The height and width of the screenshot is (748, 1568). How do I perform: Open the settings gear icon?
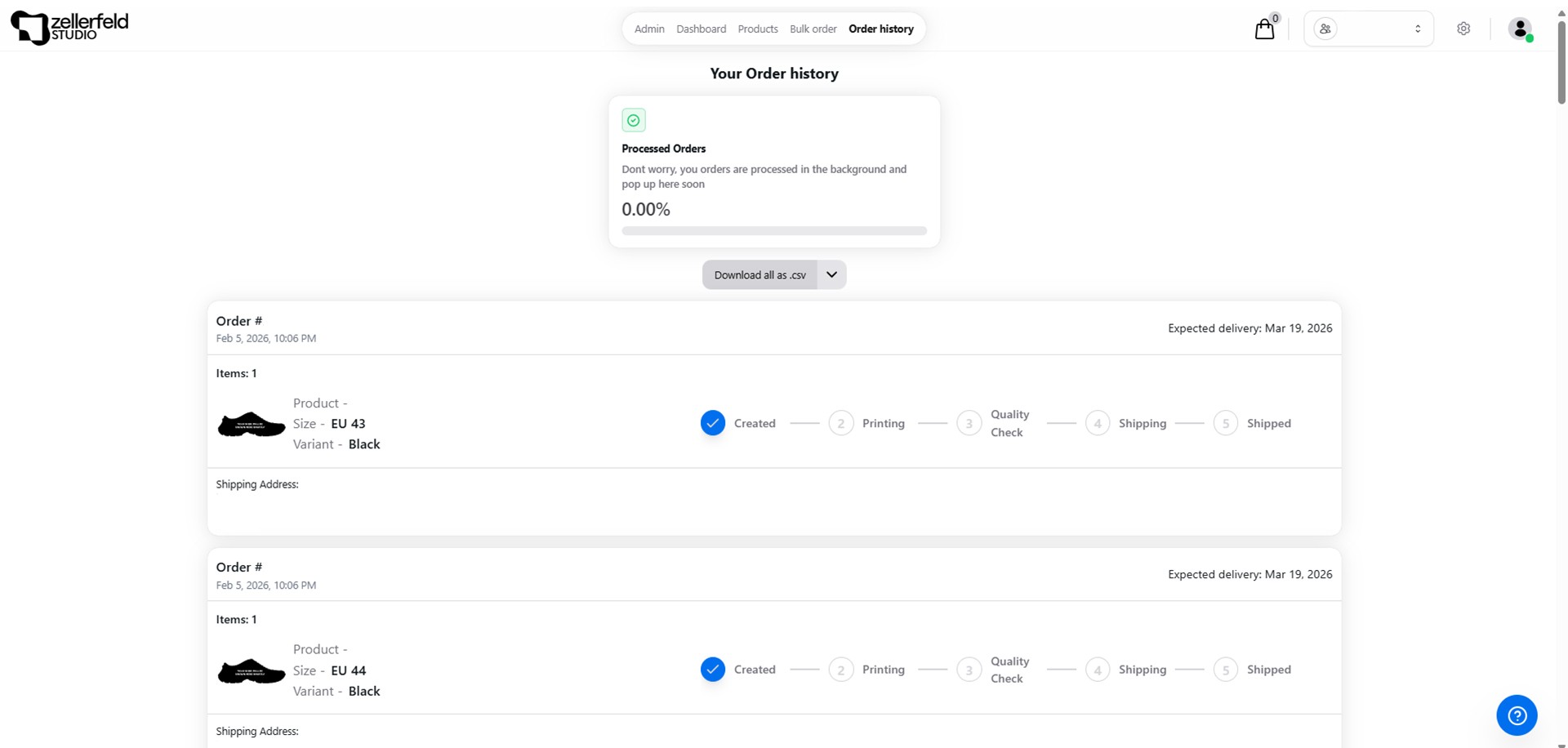click(x=1463, y=29)
